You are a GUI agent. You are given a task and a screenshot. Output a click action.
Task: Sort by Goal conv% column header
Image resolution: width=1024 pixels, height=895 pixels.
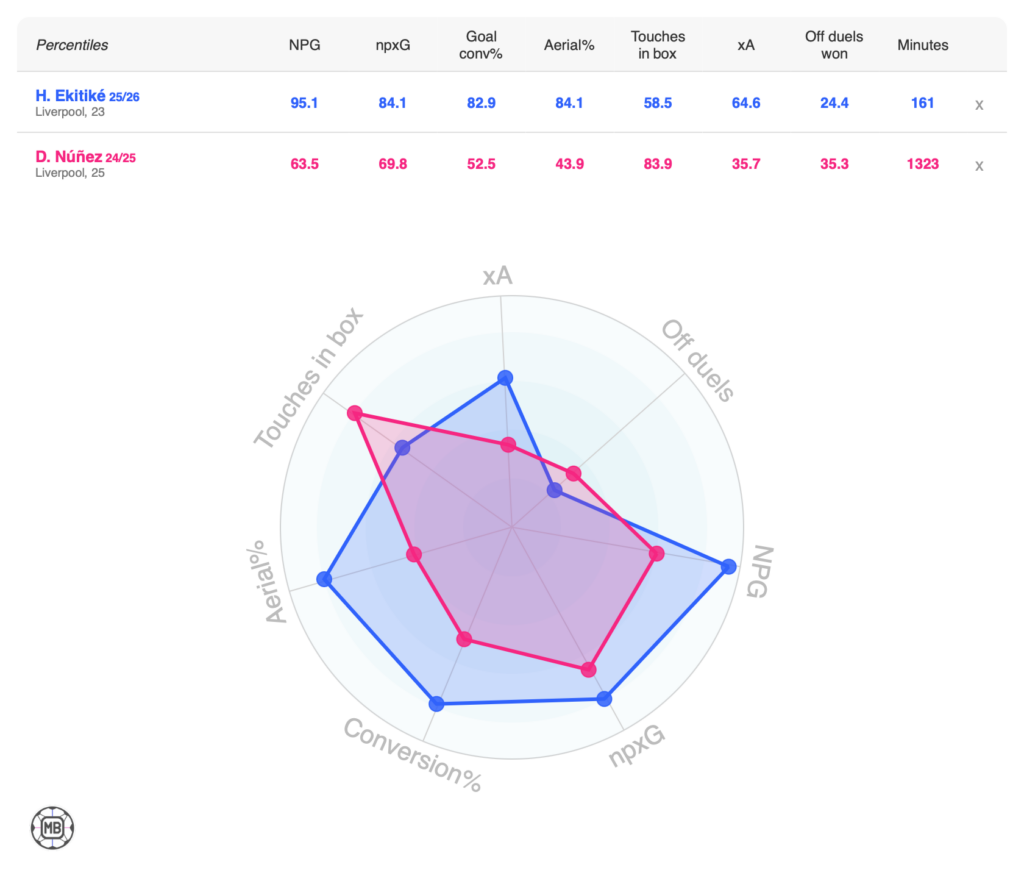[x=480, y=45]
